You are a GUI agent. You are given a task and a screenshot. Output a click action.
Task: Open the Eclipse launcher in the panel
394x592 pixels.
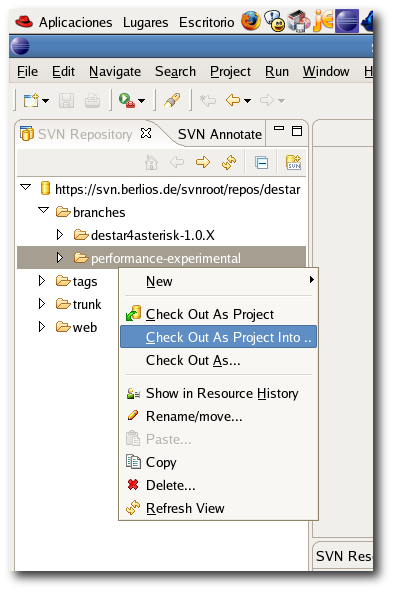click(x=347, y=21)
